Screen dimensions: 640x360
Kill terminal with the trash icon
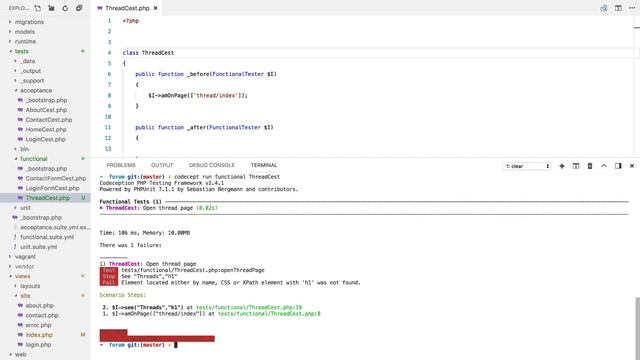tap(590, 166)
